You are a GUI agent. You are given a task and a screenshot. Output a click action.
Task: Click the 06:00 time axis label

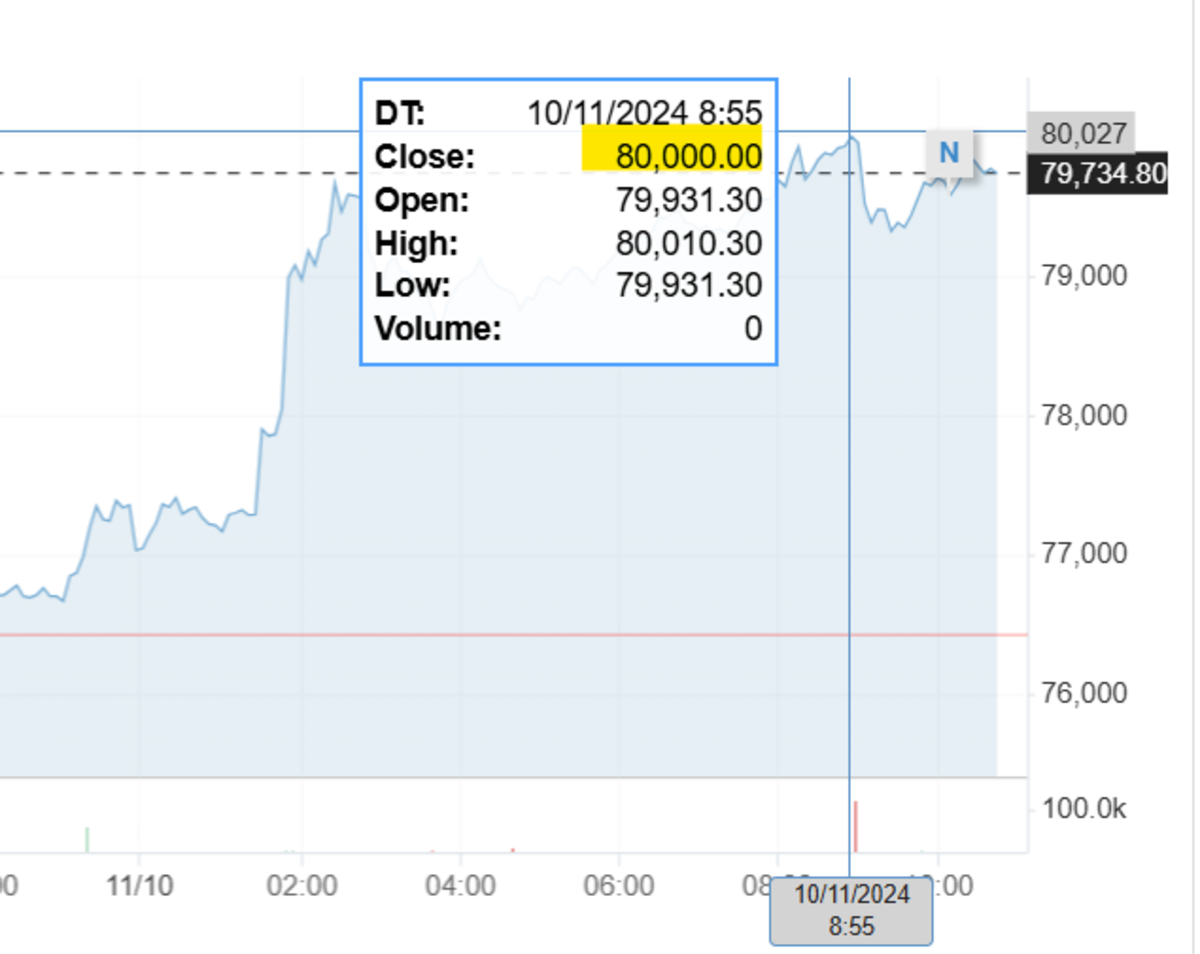click(x=619, y=886)
